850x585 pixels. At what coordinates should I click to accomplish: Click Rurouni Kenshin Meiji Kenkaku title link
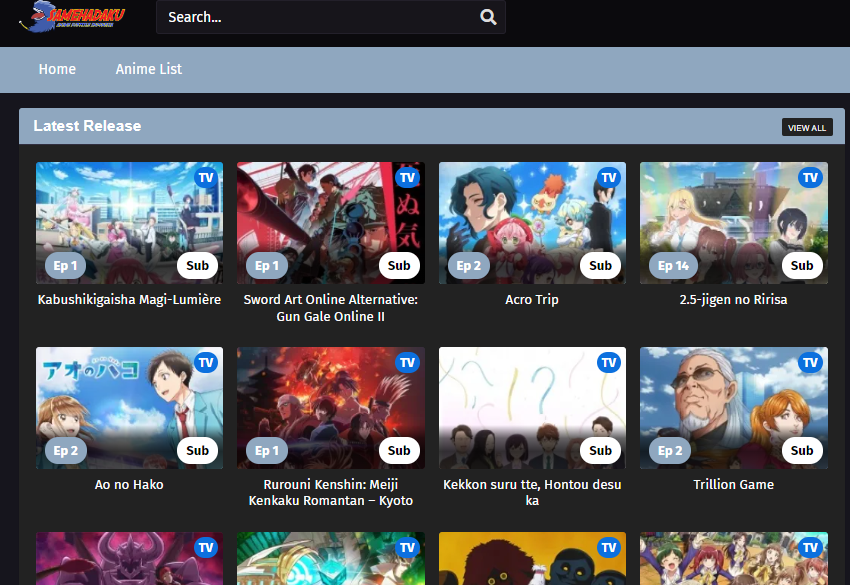[331, 492]
